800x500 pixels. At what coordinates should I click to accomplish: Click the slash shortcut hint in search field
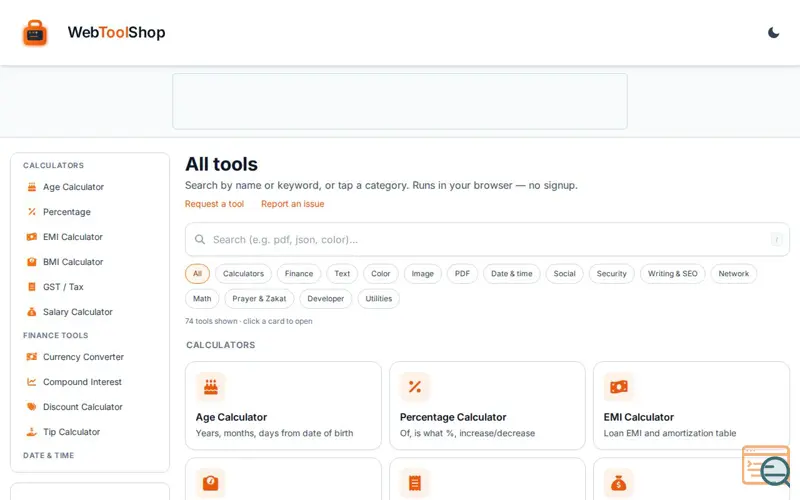click(777, 239)
